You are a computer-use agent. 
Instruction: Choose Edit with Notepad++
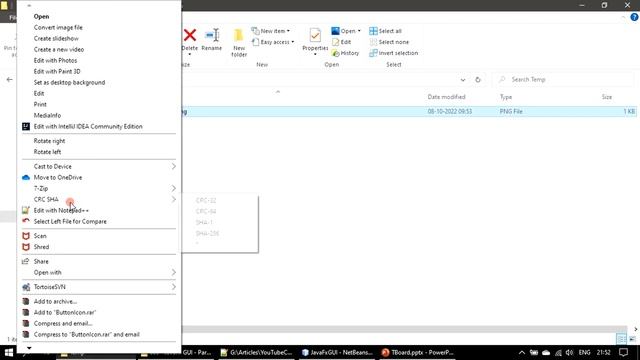[x=99, y=211]
